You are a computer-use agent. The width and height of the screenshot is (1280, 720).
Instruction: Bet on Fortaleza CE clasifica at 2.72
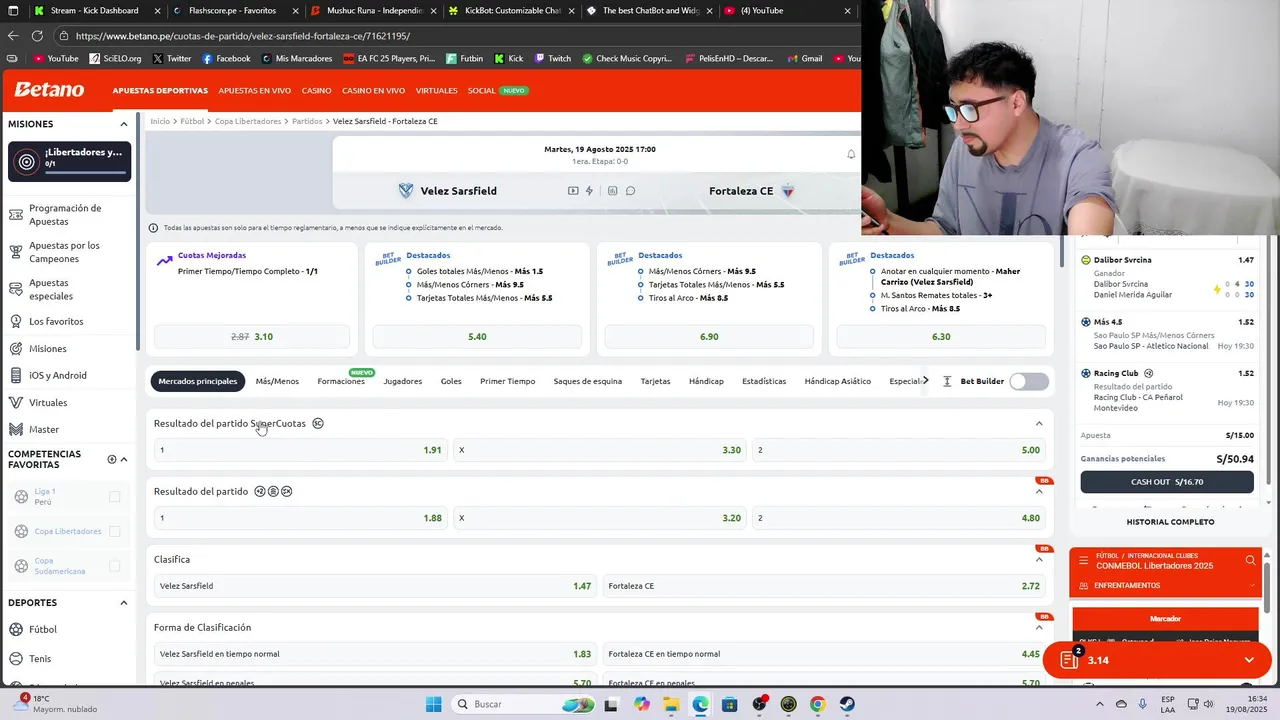[x=824, y=586]
